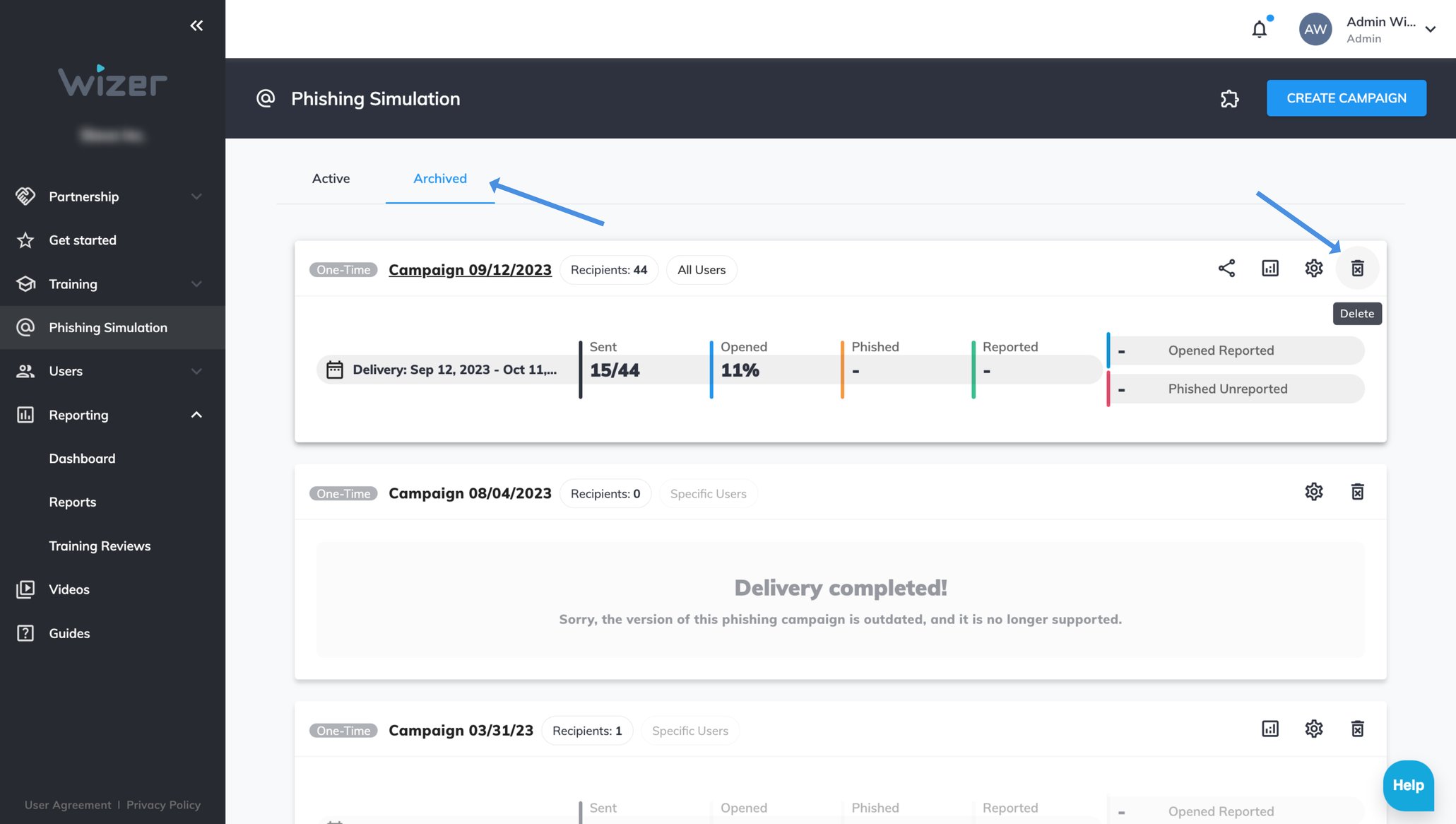Open the report chart for Campaign 03/31/23
This screenshot has height=824, width=1456.
[x=1270, y=729]
